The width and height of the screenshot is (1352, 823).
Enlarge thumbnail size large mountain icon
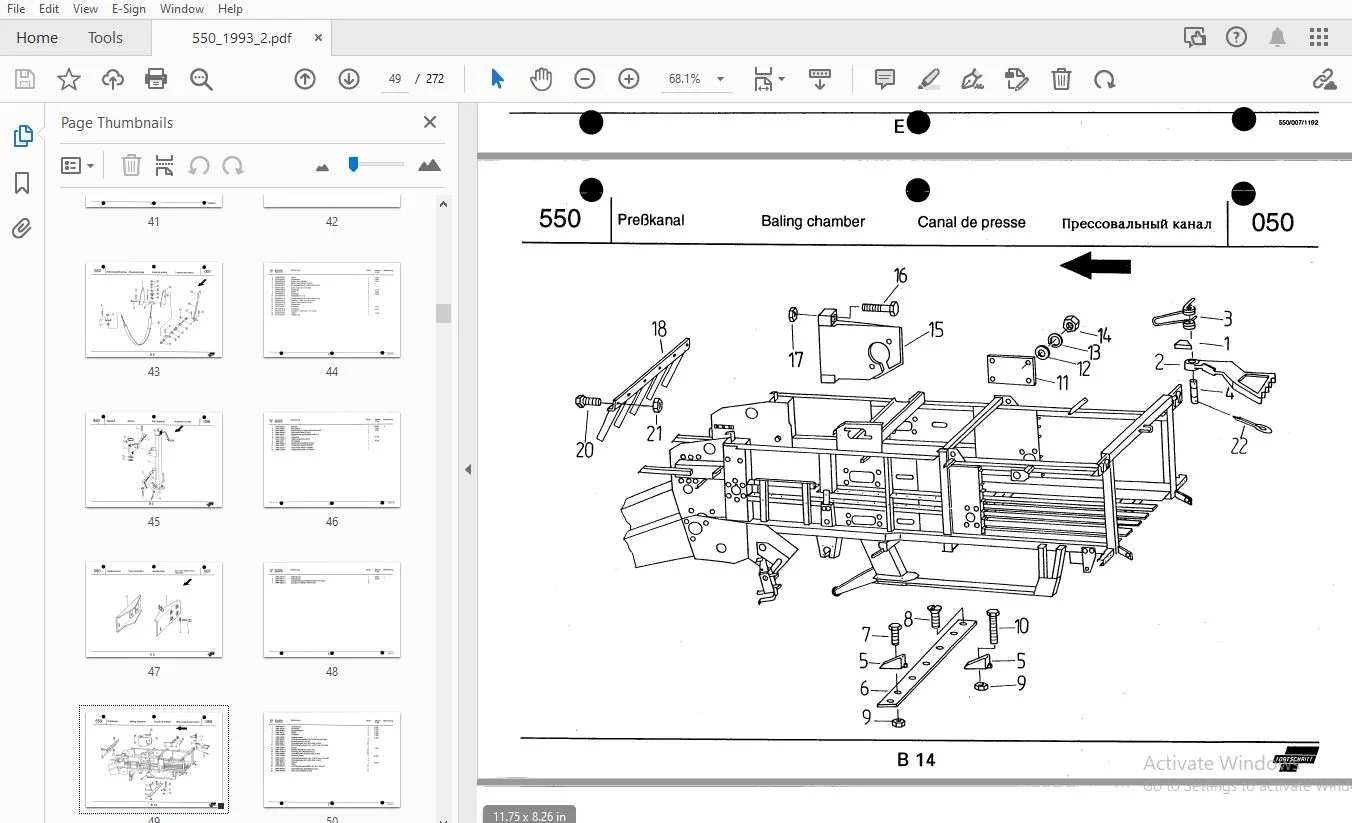pyautogui.click(x=429, y=165)
